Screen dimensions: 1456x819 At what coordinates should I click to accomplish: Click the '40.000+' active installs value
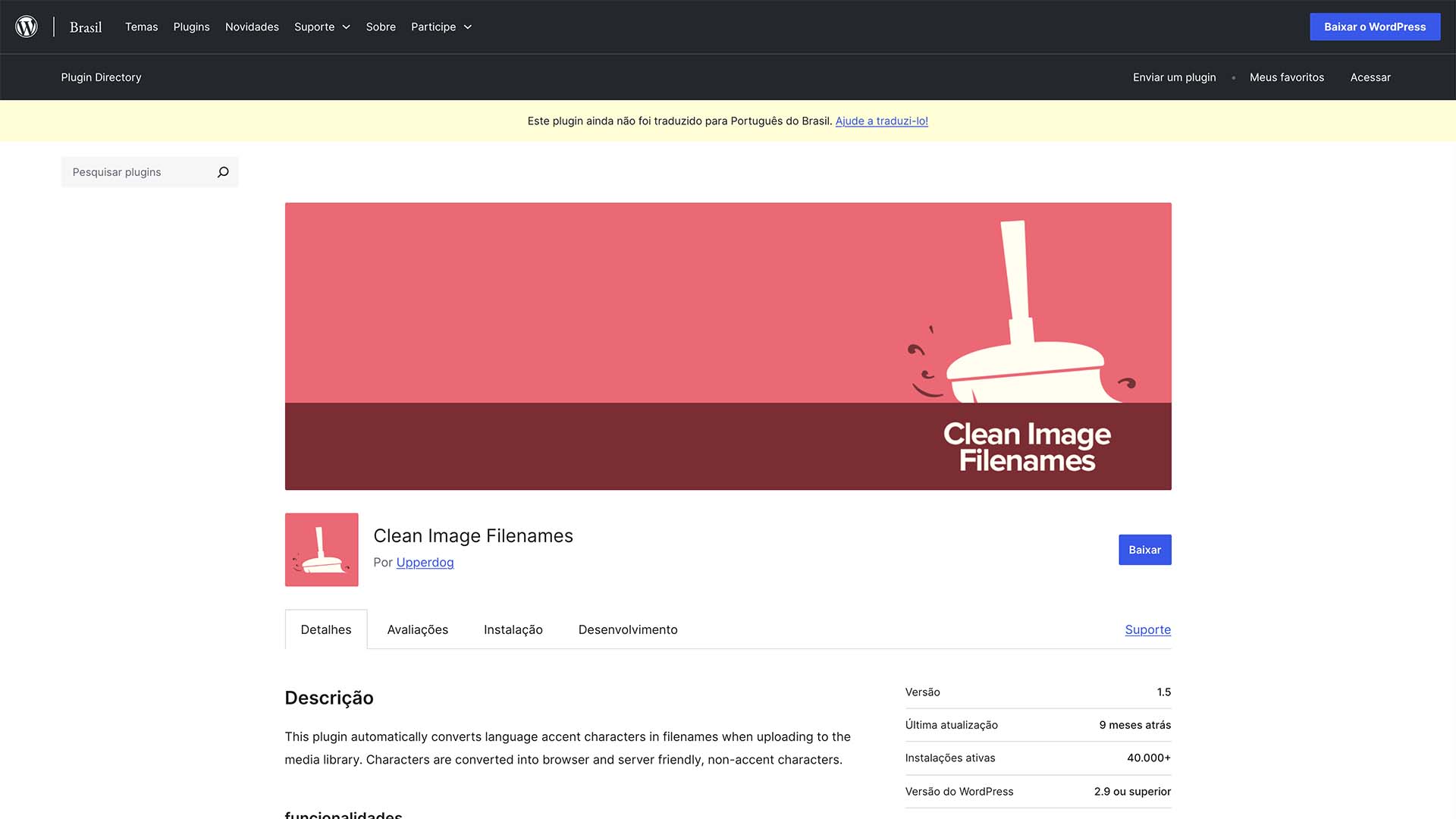coord(1149,758)
